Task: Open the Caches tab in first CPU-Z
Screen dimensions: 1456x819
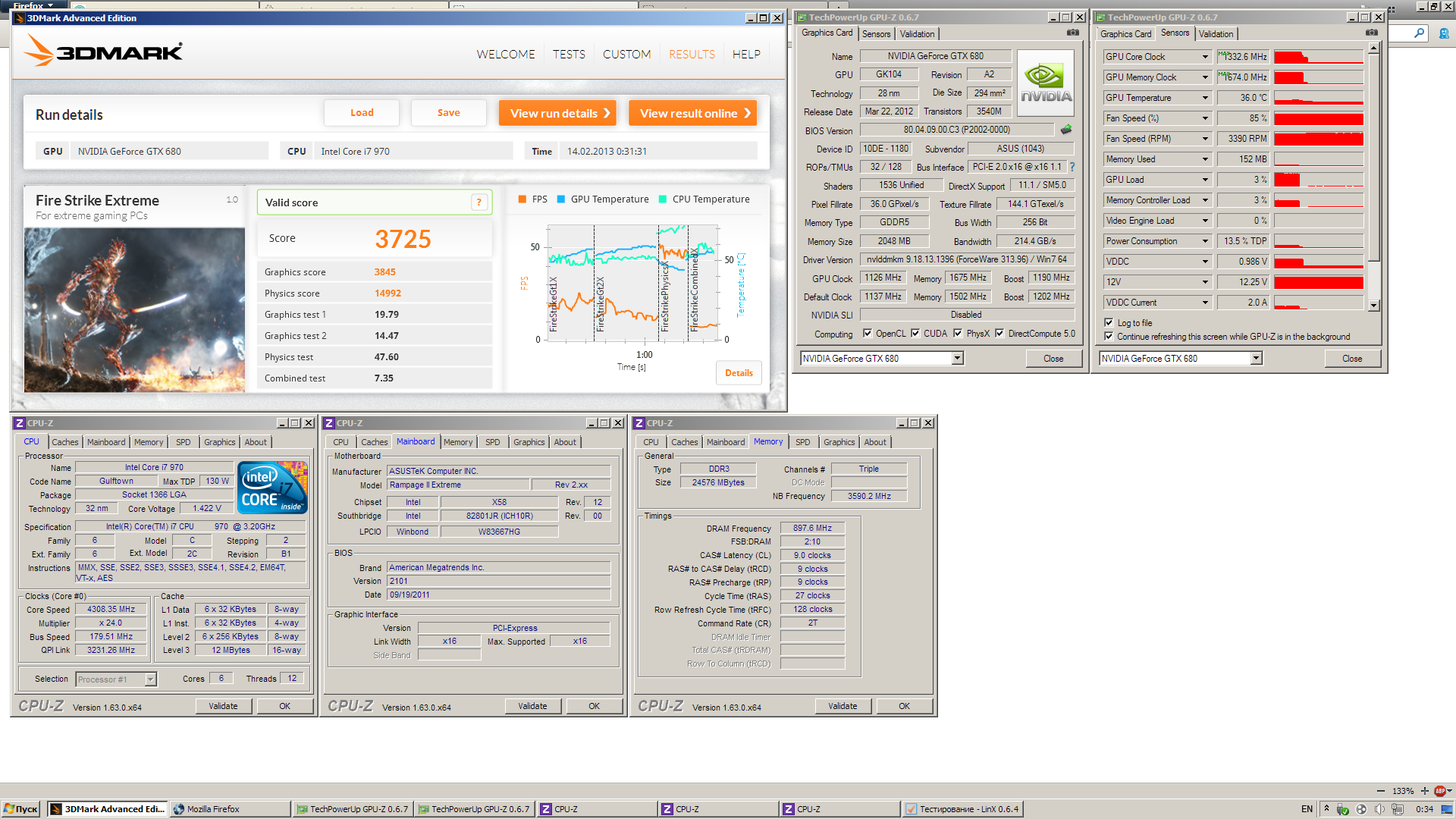Action: click(64, 442)
